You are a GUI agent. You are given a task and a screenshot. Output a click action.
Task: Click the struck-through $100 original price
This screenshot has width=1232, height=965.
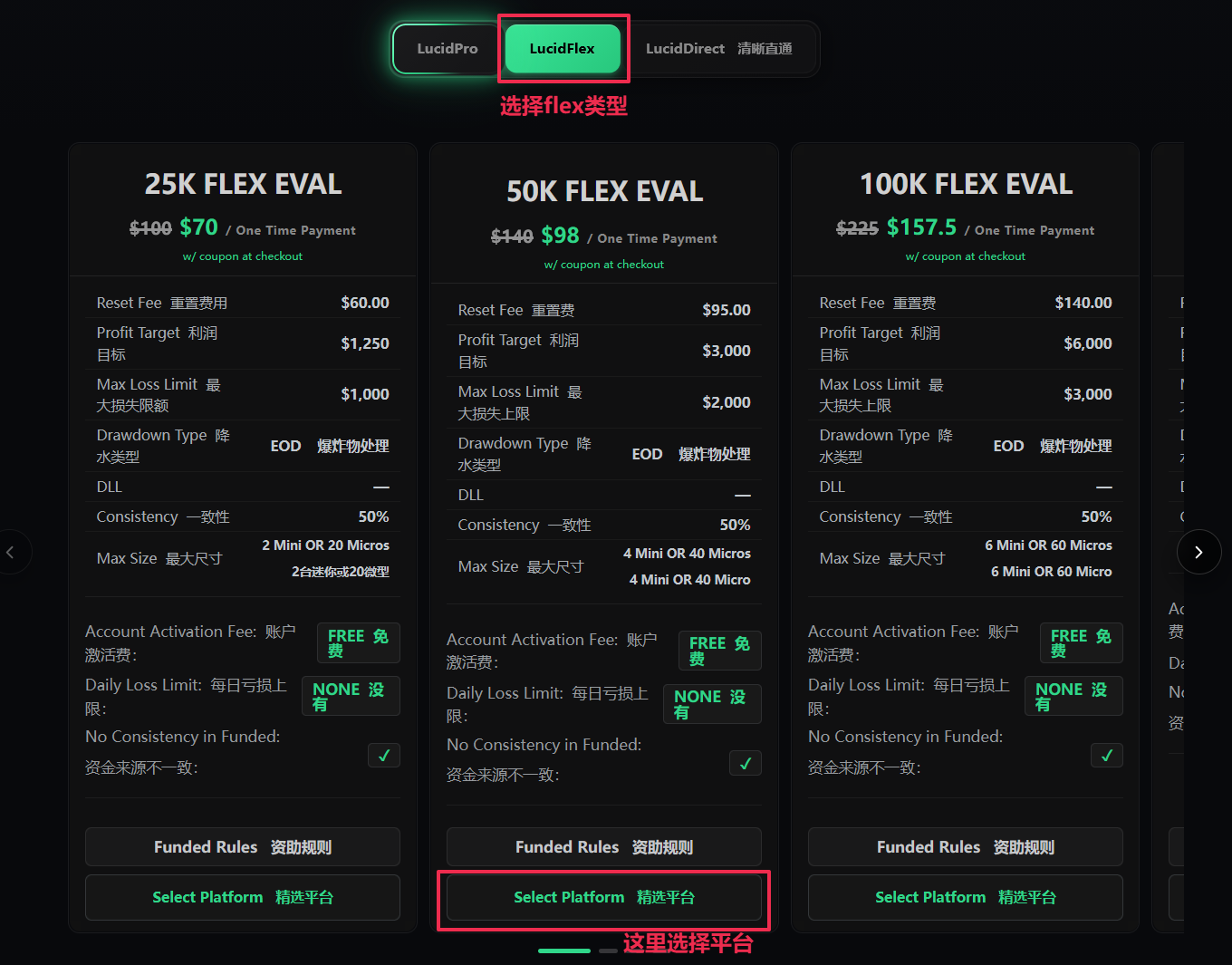[x=150, y=228]
